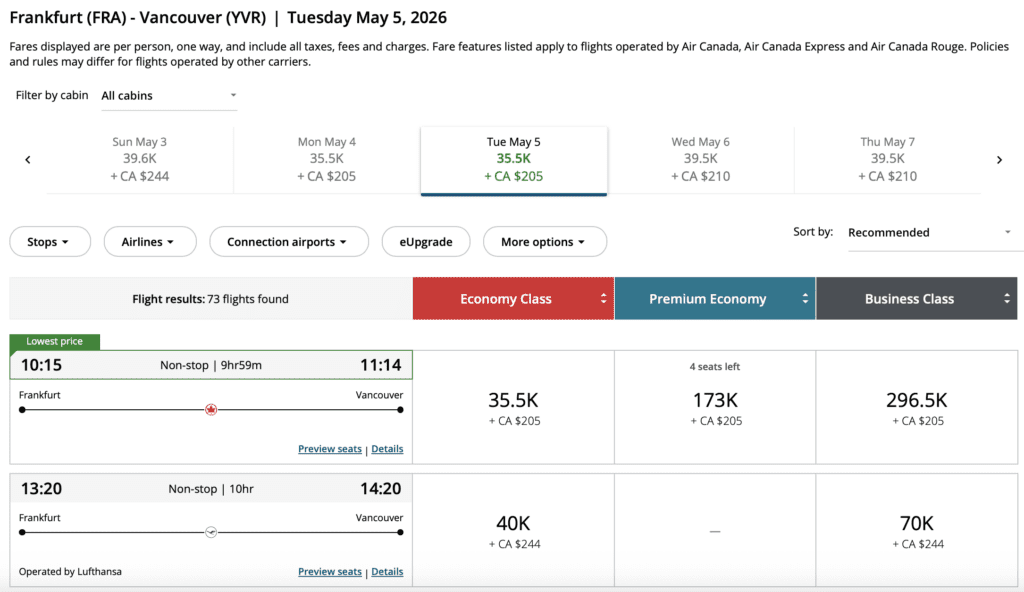This screenshot has width=1024, height=592.
Task: Click previous dates arrow in date carousel
Action: click(x=28, y=160)
